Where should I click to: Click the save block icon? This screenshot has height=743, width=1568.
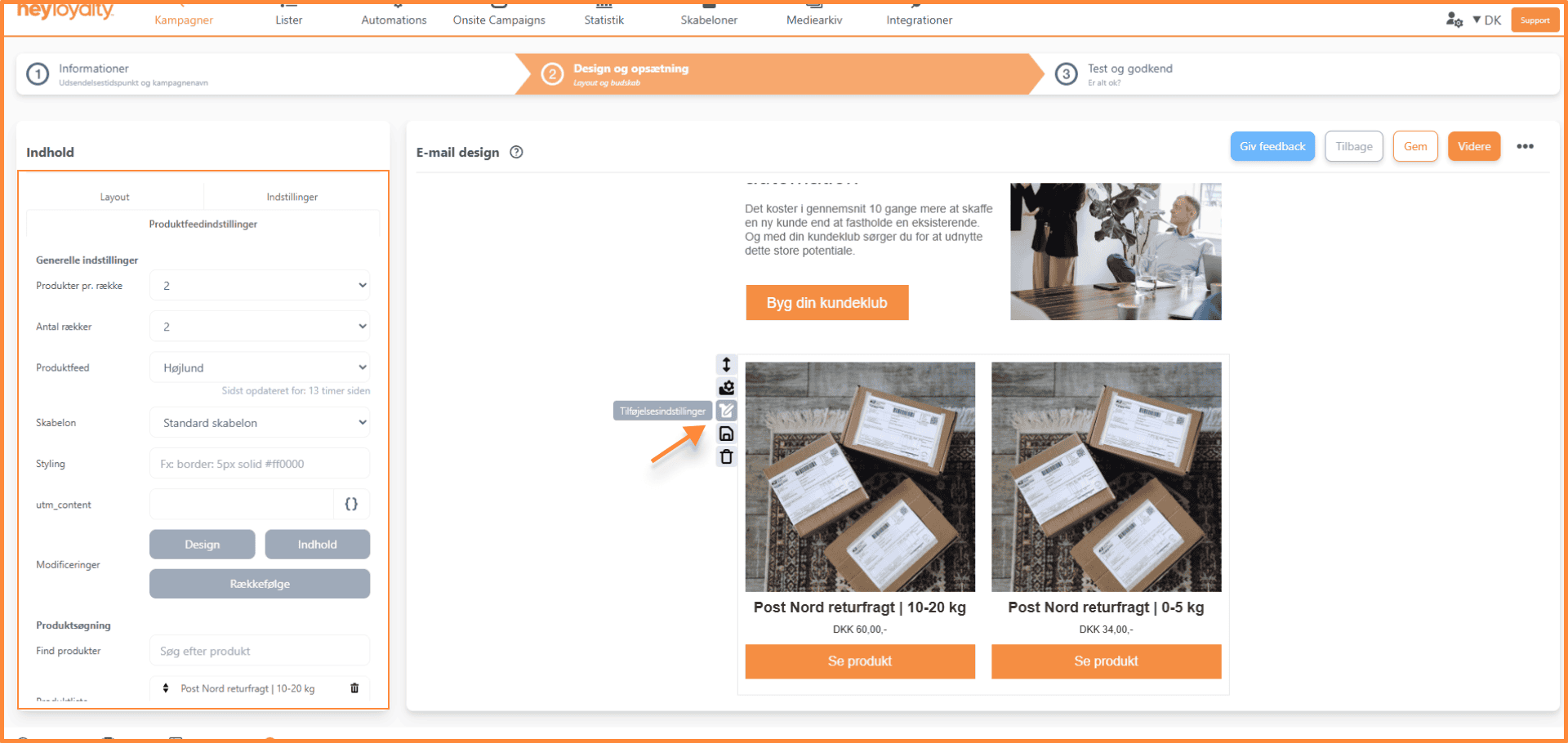(x=726, y=434)
